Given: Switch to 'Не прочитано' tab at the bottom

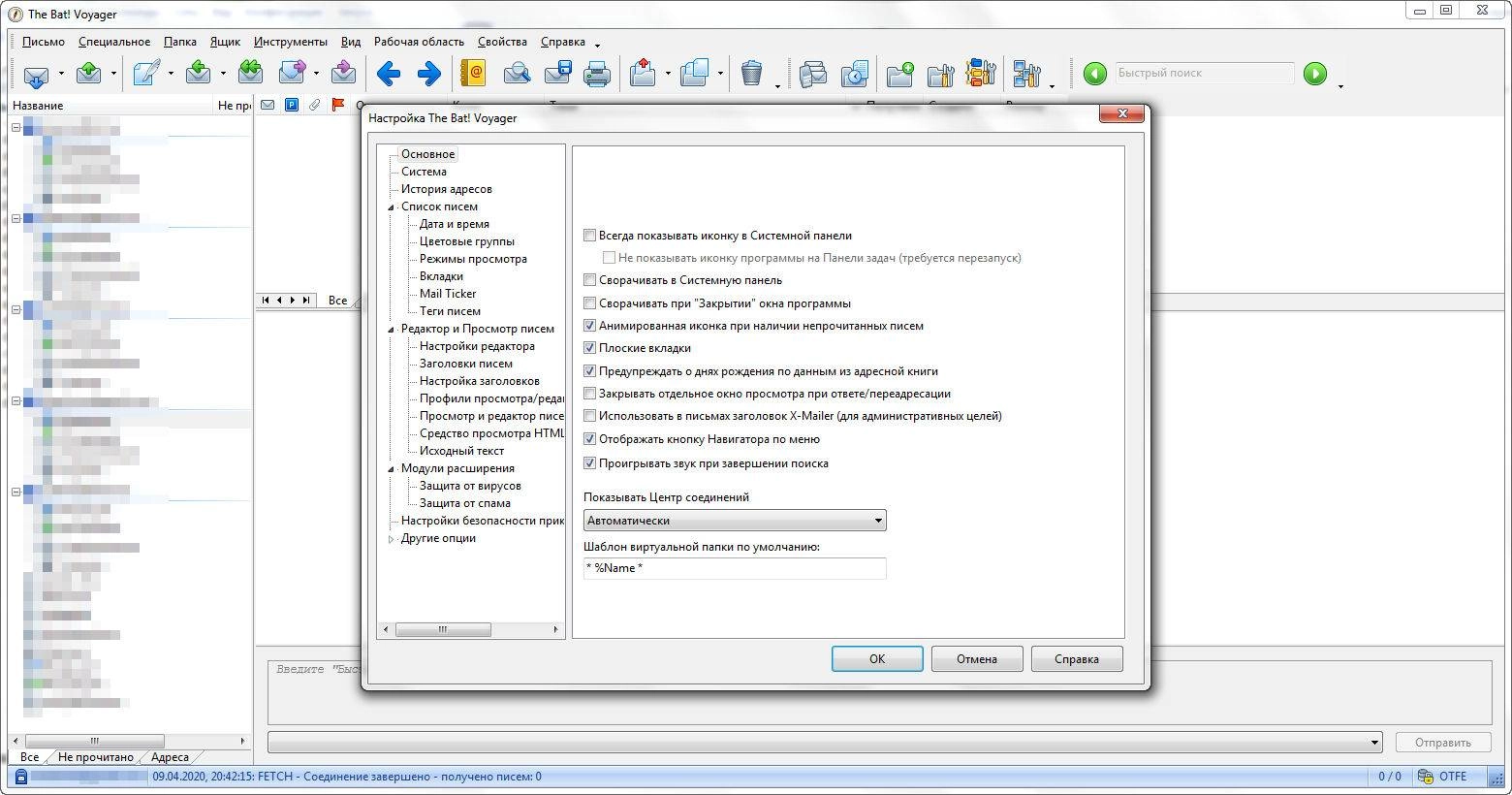Looking at the screenshot, I should coord(96,757).
